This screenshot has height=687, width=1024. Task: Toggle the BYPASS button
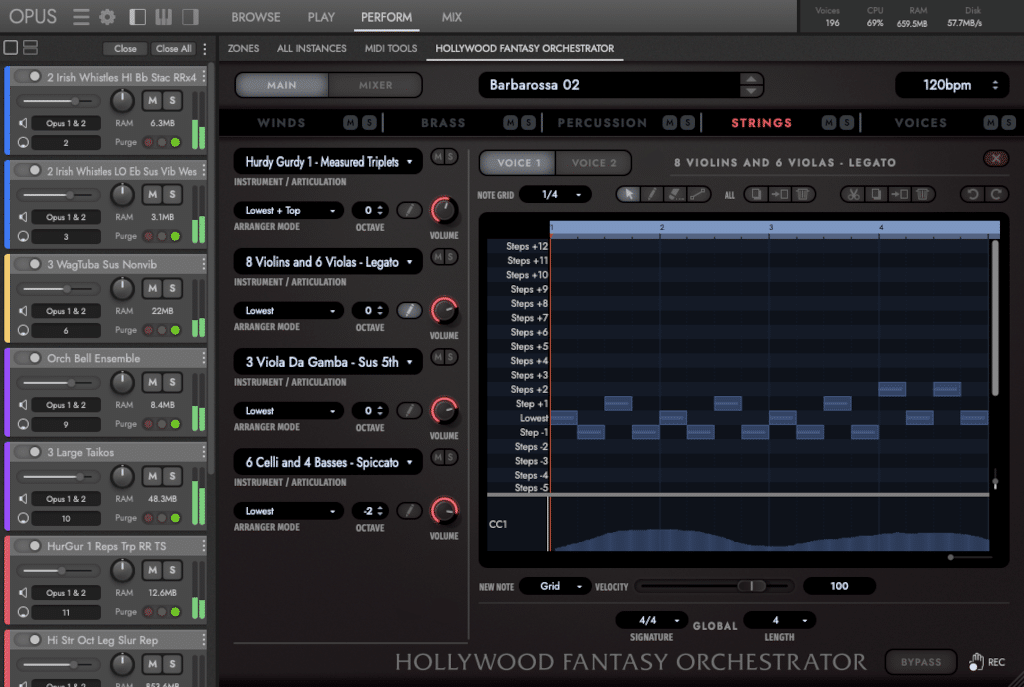click(x=921, y=662)
